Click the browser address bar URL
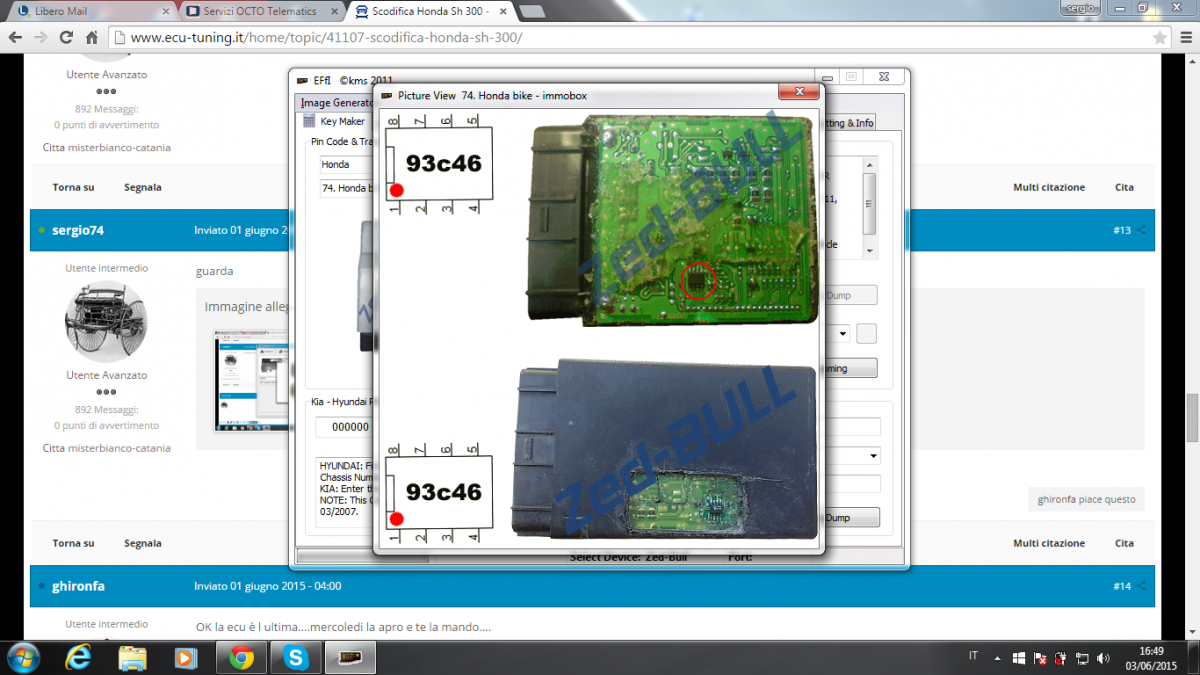 point(326,38)
